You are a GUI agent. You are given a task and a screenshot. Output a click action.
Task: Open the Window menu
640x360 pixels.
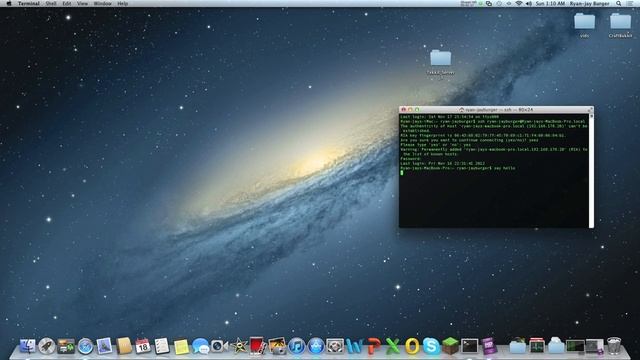(102, 3)
